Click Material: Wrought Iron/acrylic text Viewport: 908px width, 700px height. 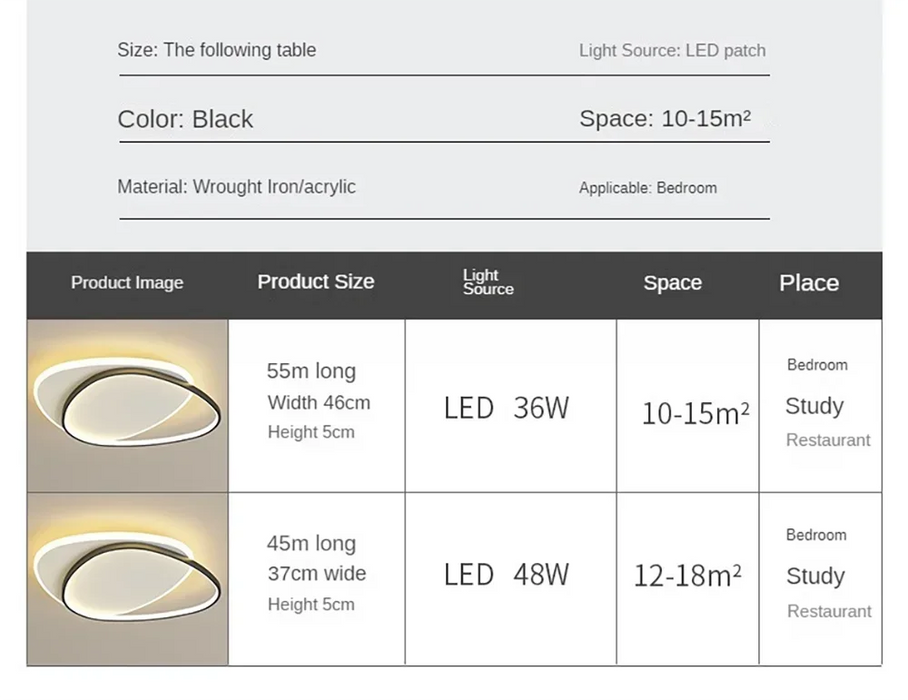[x=236, y=187]
